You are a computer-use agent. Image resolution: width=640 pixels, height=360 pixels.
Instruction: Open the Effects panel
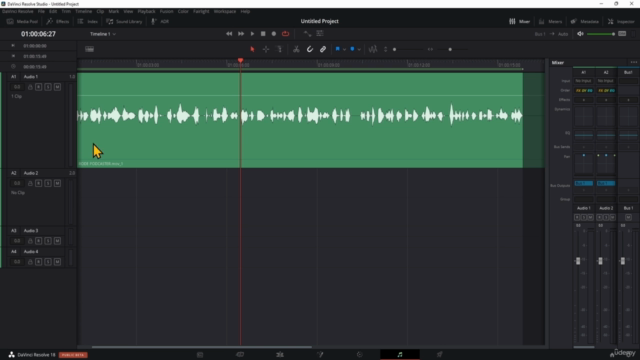(58, 22)
